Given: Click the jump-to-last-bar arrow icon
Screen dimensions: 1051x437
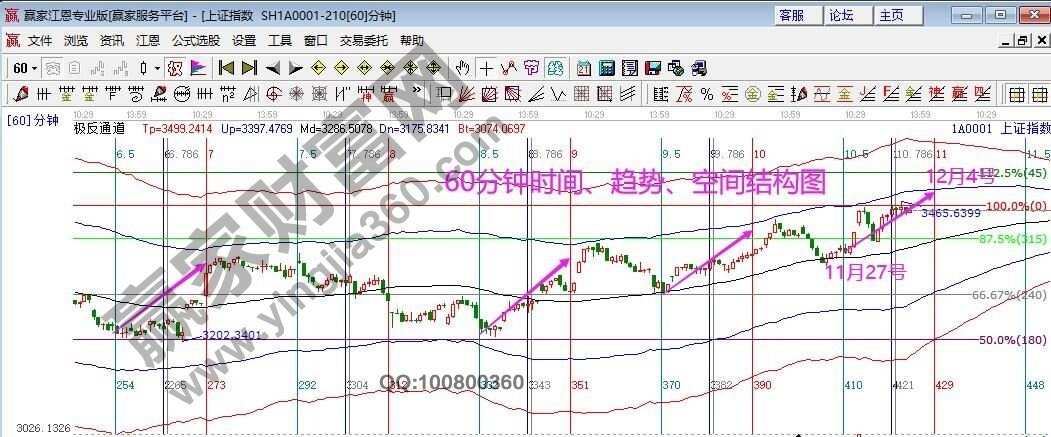Looking at the screenshot, I should 249,68.
